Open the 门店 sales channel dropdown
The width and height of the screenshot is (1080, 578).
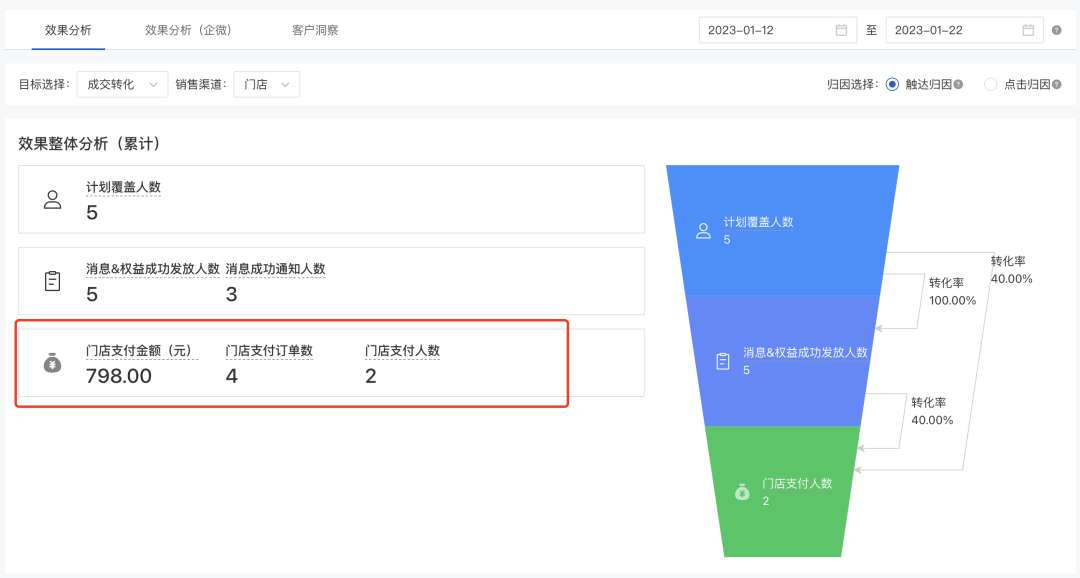click(x=266, y=84)
